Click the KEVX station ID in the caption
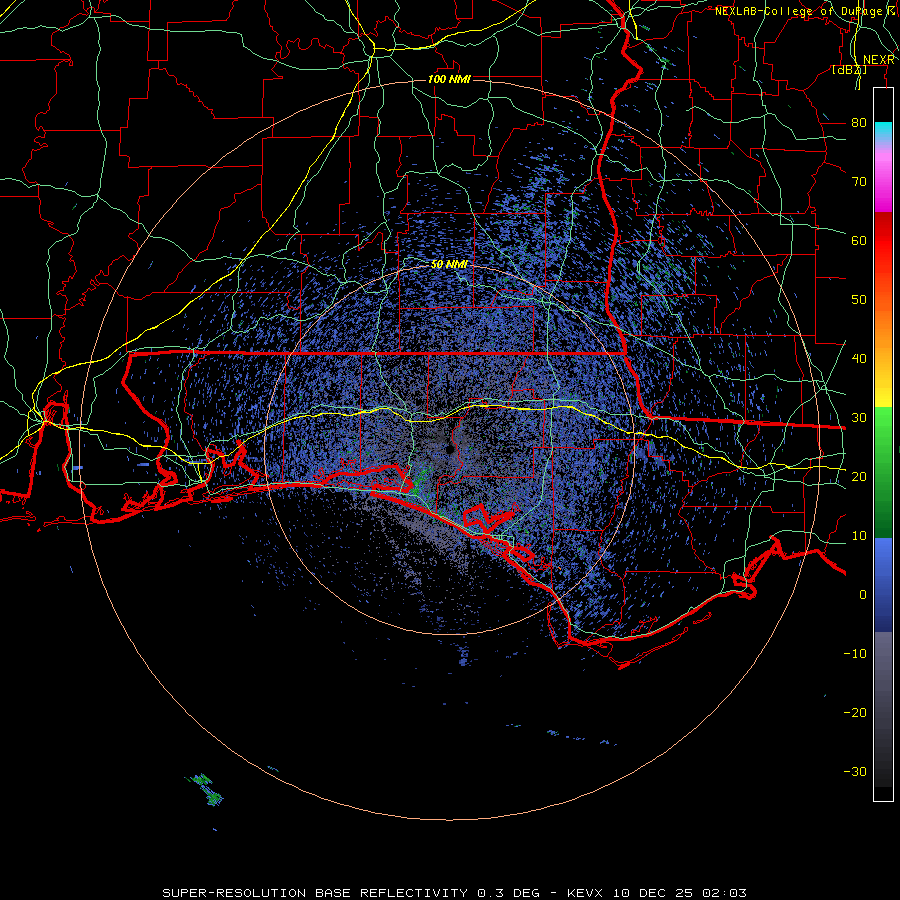900x900 pixels. [585, 893]
